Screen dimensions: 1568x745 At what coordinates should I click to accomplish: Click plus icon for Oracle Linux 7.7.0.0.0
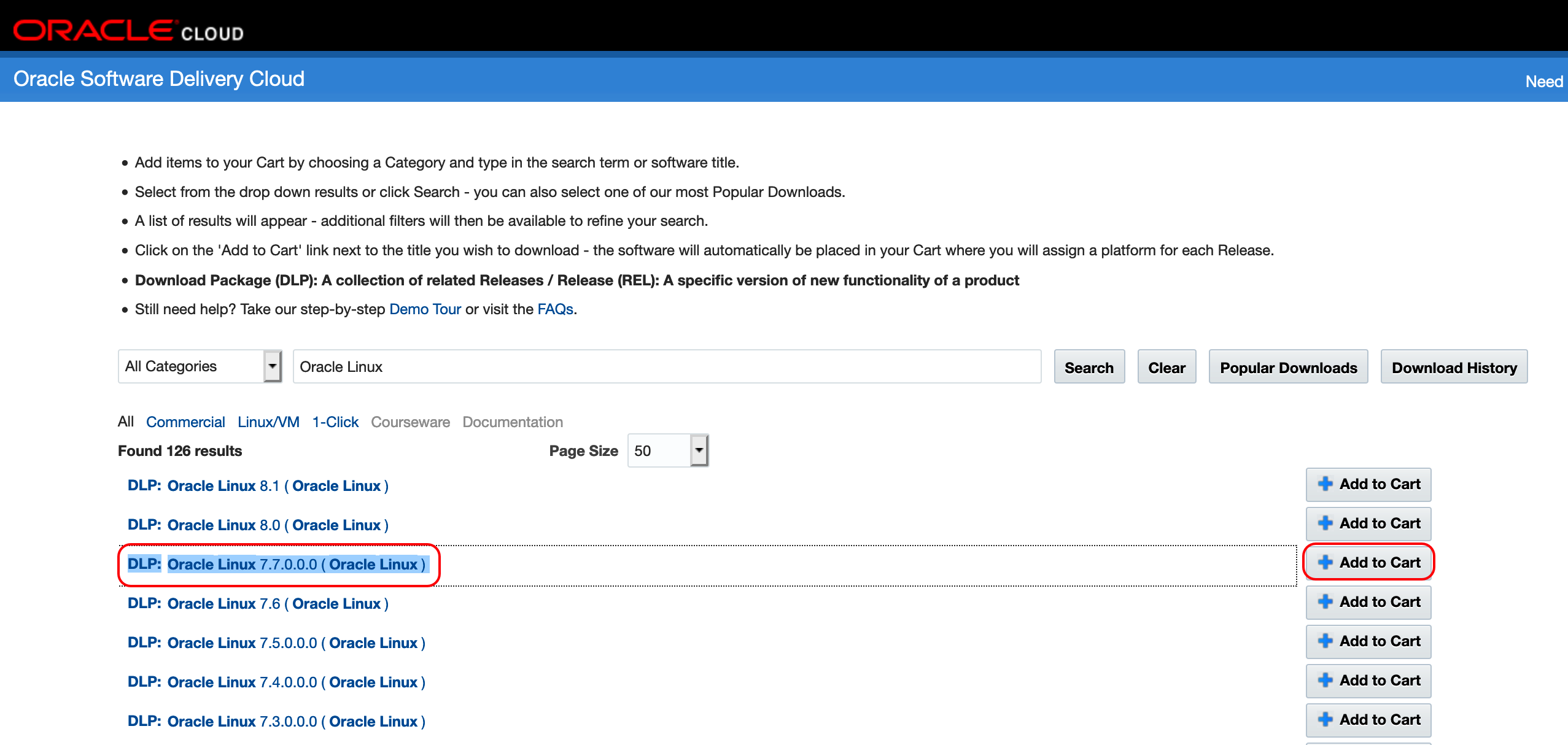(1325, 562)
